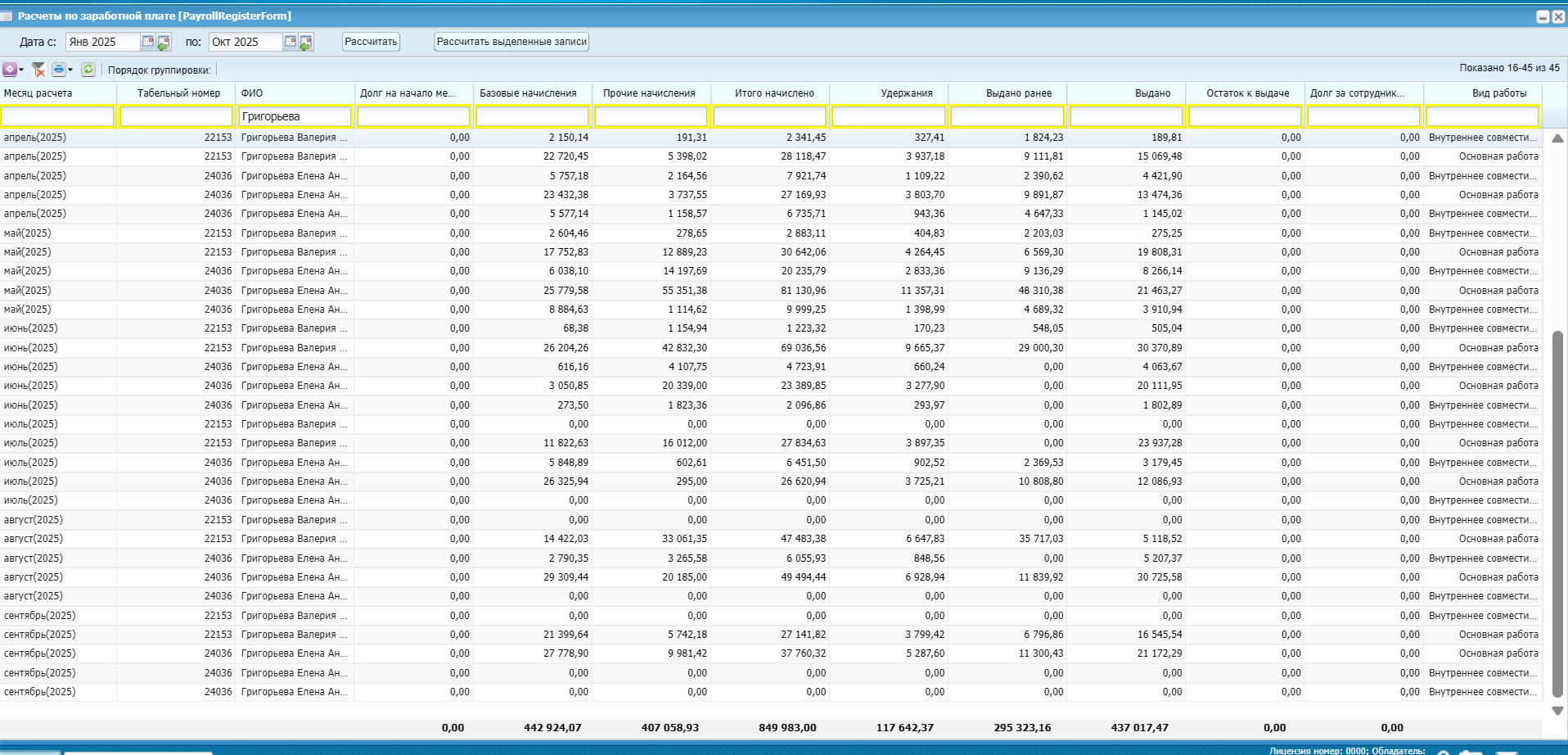The height and width of the screenshot is (755, 1568).
Task: Click the purple gear actions icon
Action: (x=9, y=70)
